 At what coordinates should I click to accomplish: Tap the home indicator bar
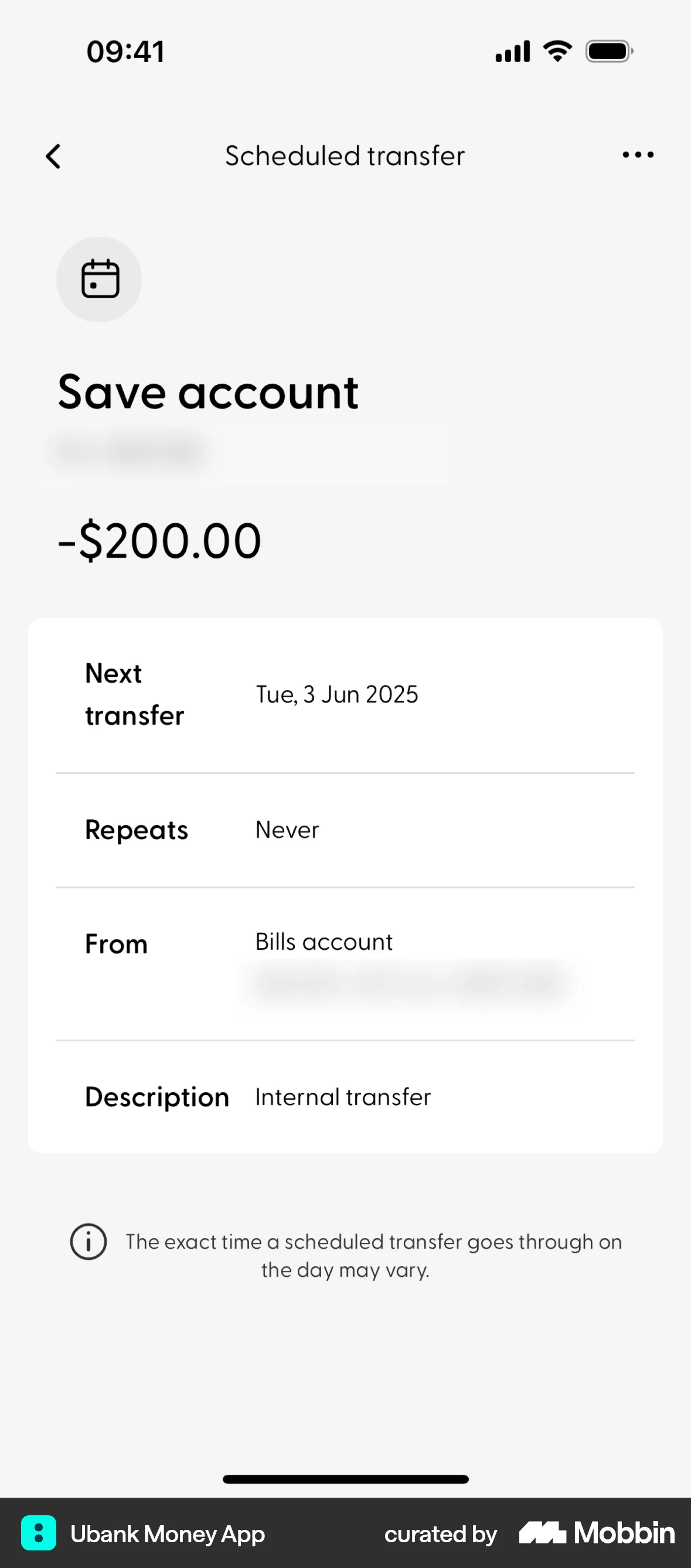coord(345,1479)
